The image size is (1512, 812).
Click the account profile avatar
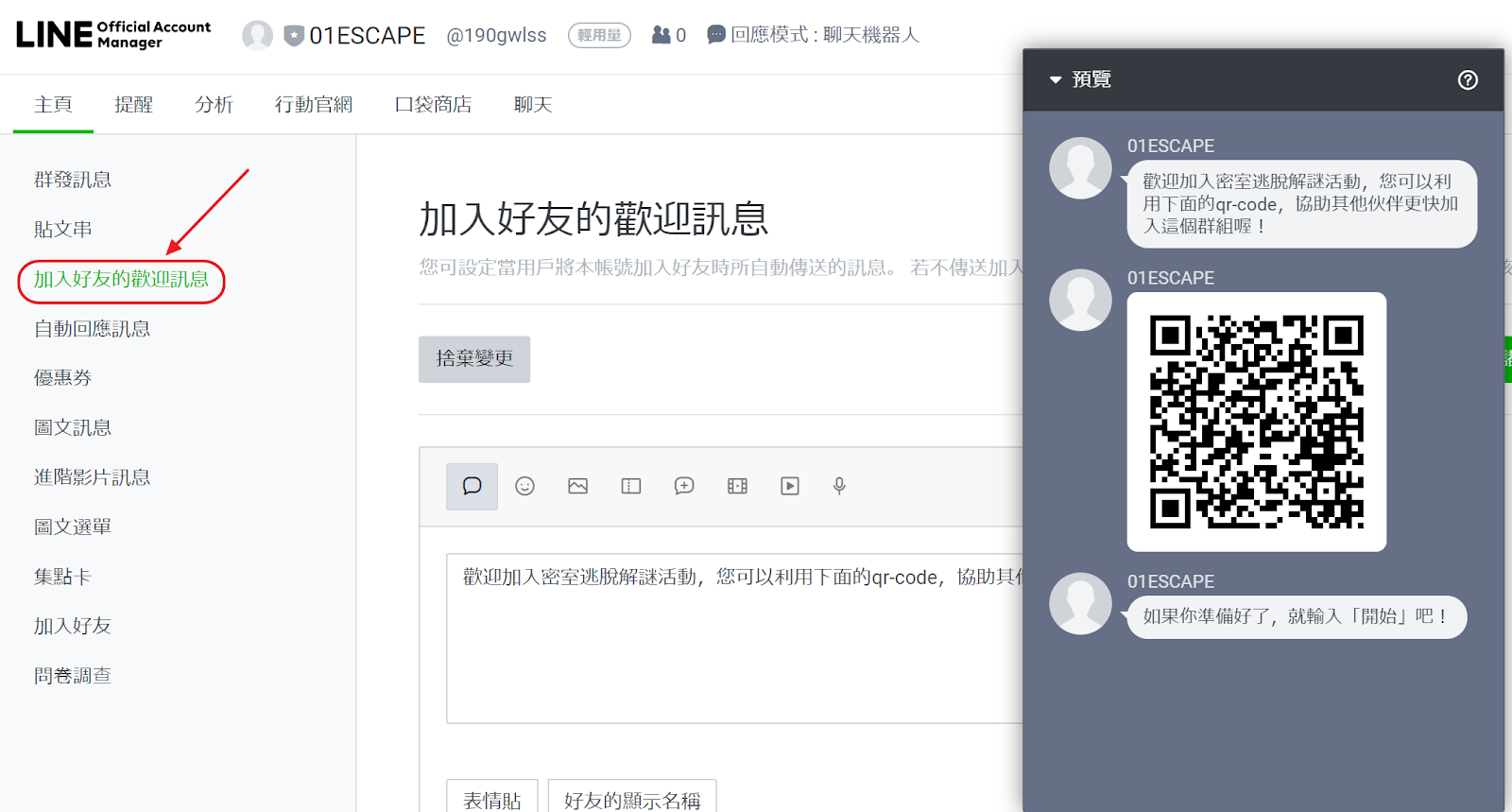[257, 36]
